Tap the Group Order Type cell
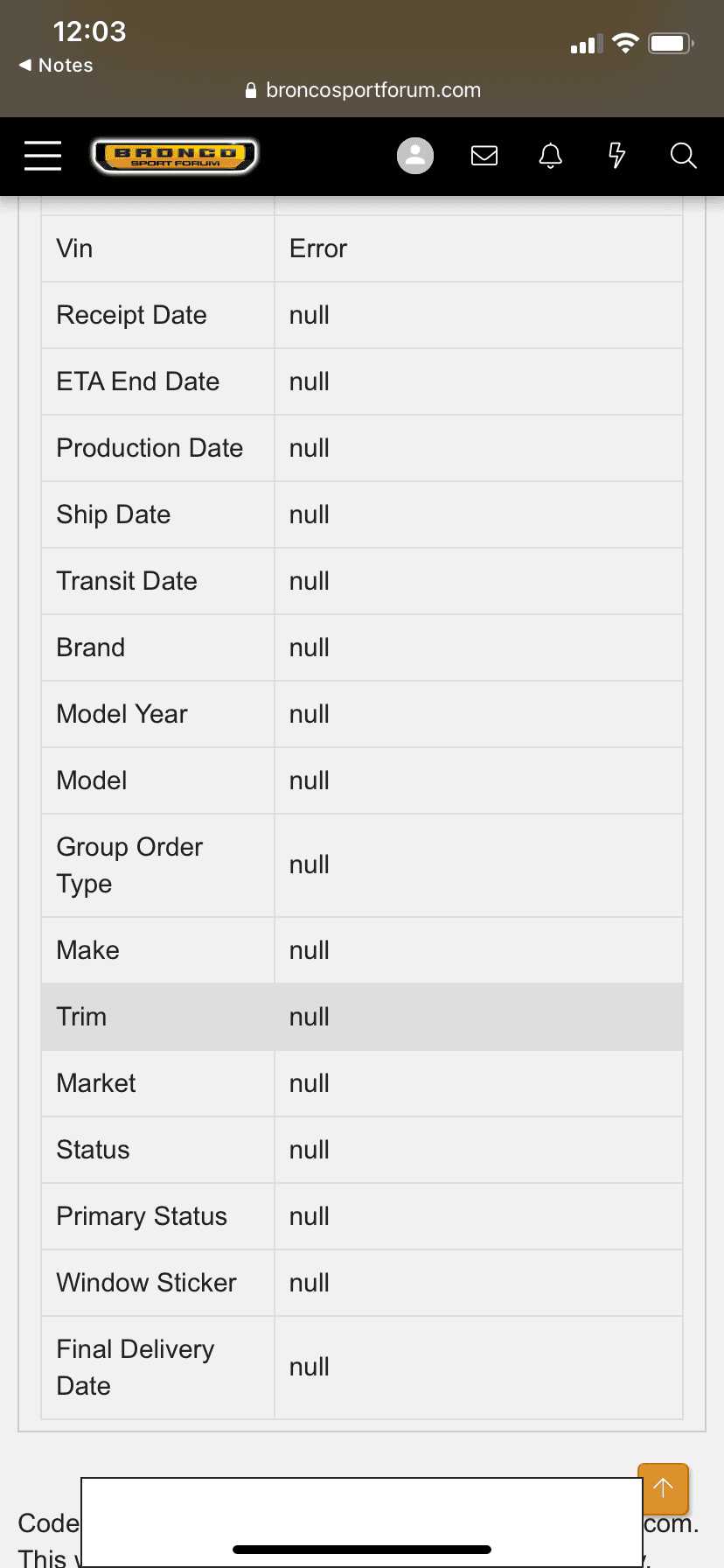724x1568 pixels. 129,864
